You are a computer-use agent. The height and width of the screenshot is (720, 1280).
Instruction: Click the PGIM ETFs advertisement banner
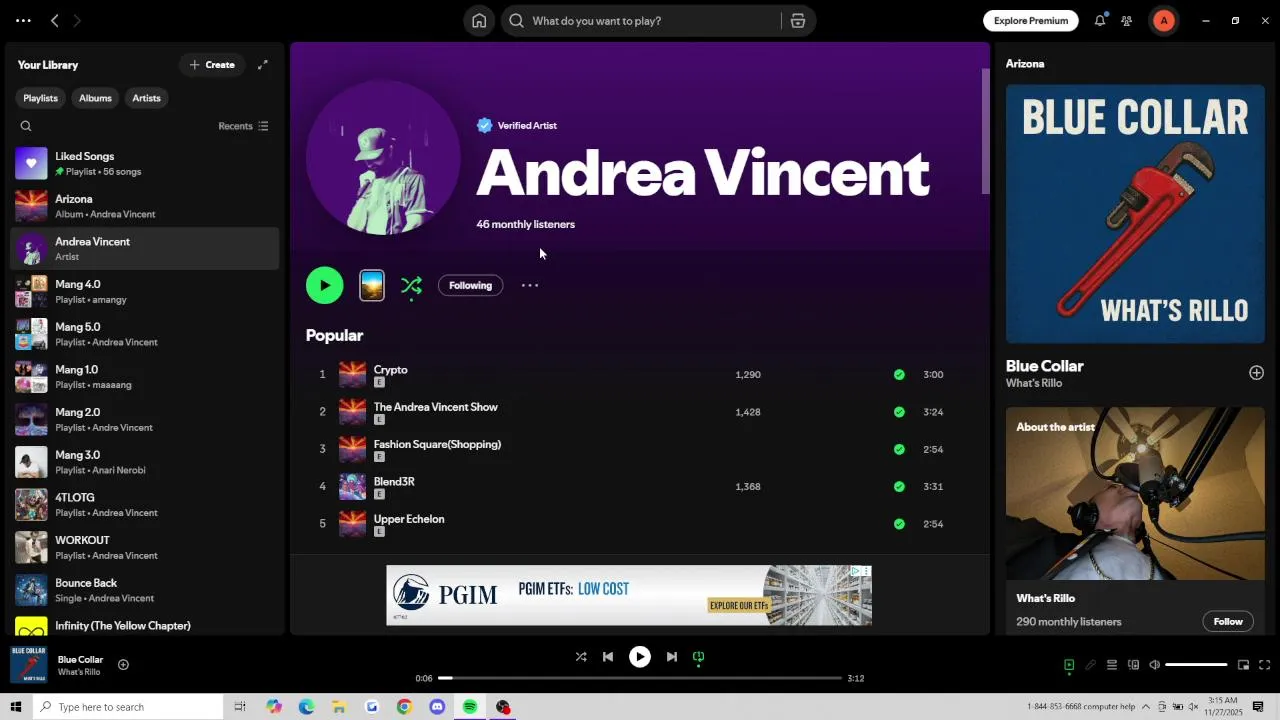coord(629,595)
